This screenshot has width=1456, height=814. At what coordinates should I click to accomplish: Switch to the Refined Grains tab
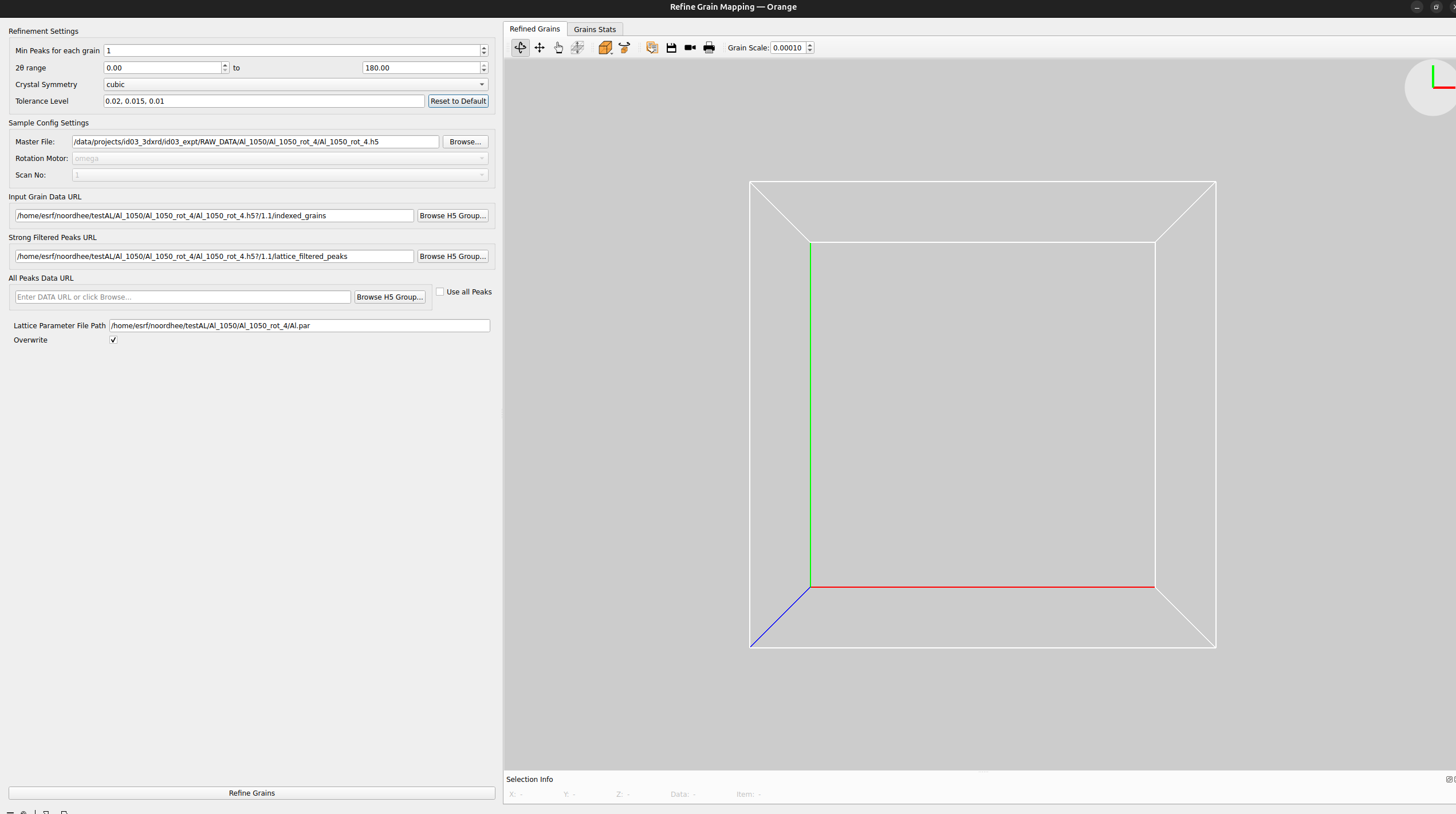(535, 29)
